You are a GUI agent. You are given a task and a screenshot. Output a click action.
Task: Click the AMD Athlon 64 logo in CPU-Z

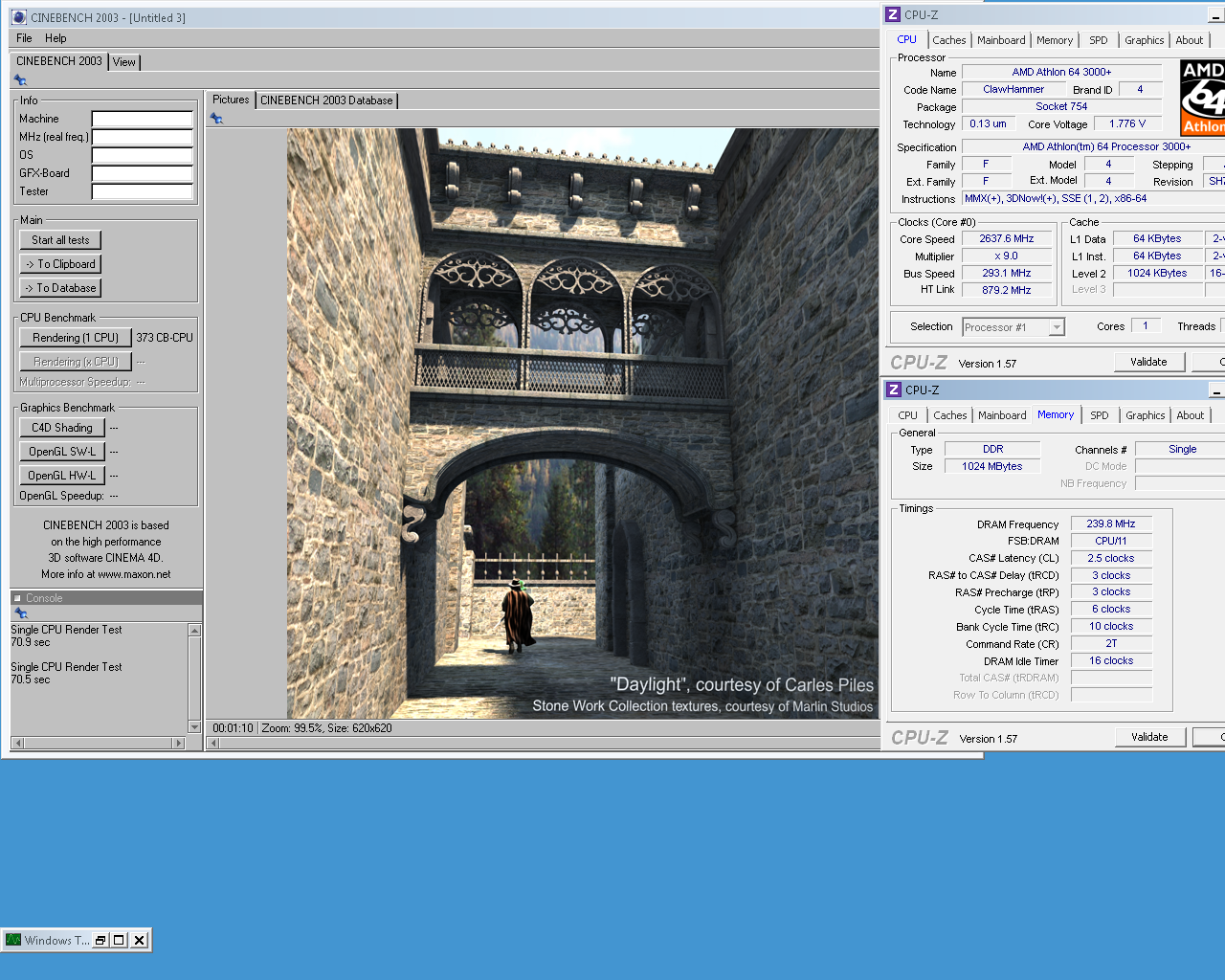point(1202,98)
